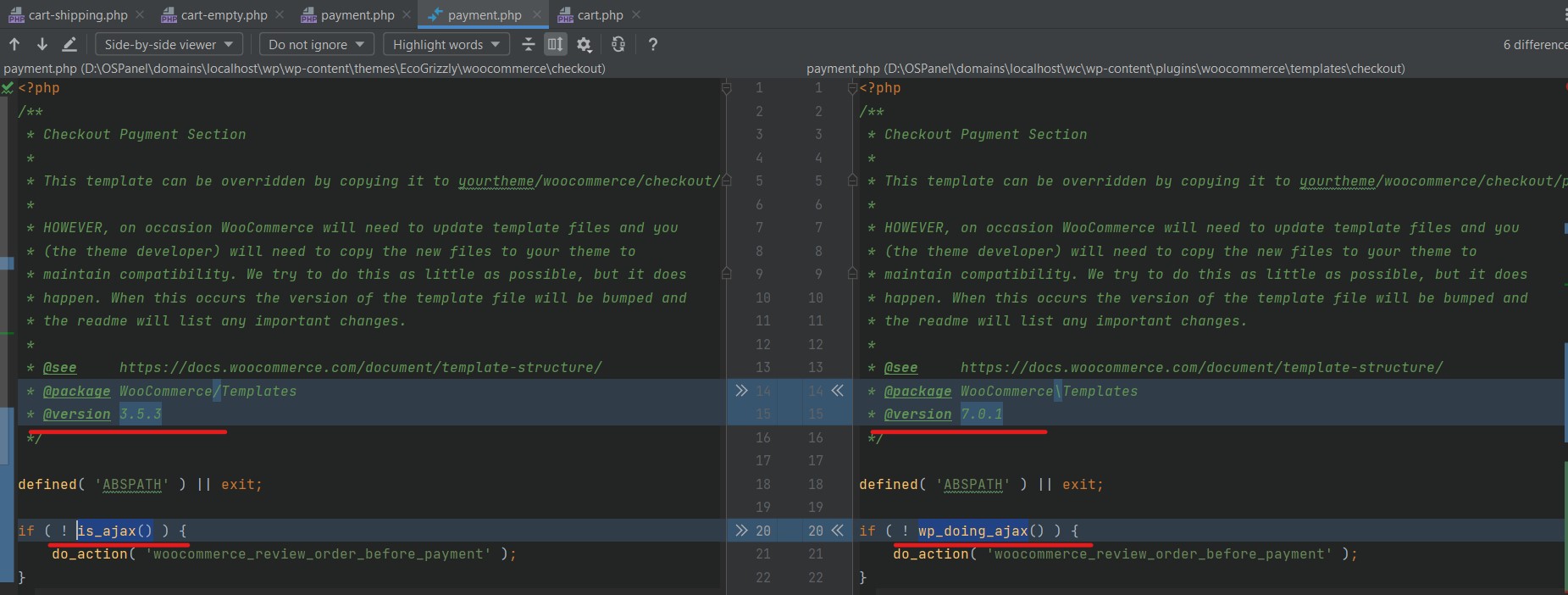Click right file path ending in templates\checkout
Screen dimensions: 1568x595
pyautogui.click(x=1105, y=68)
